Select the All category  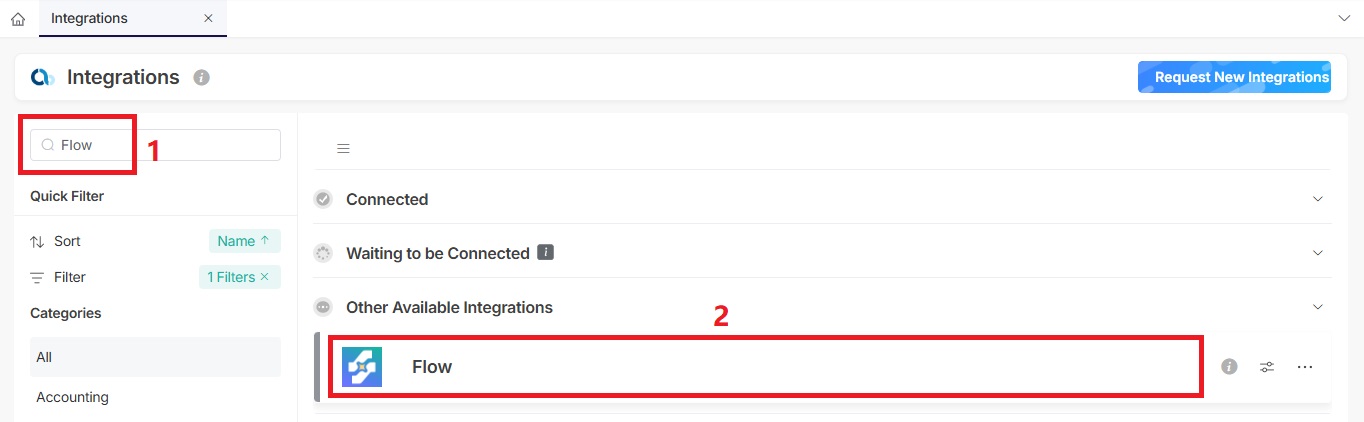pyautogui.click(x=155, y=357)
